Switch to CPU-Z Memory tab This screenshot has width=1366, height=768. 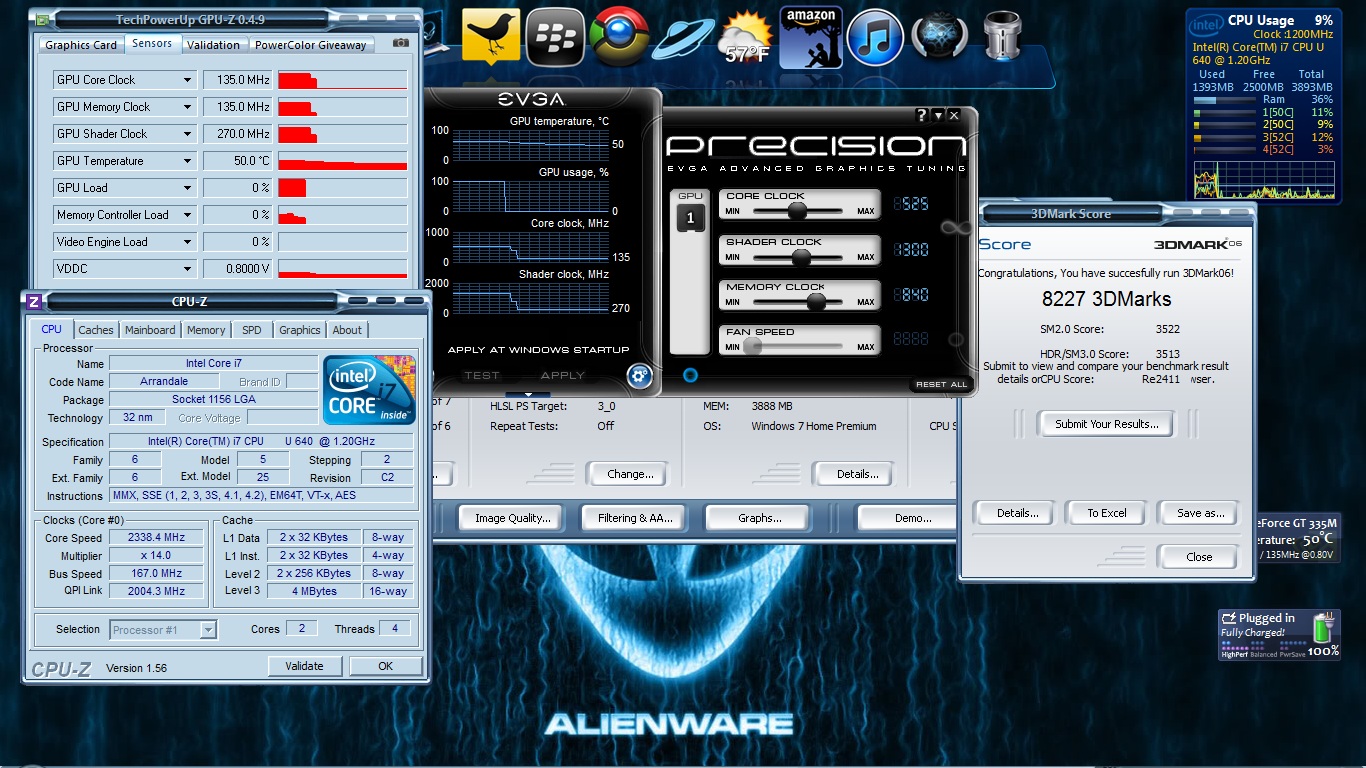pos(206,330)
